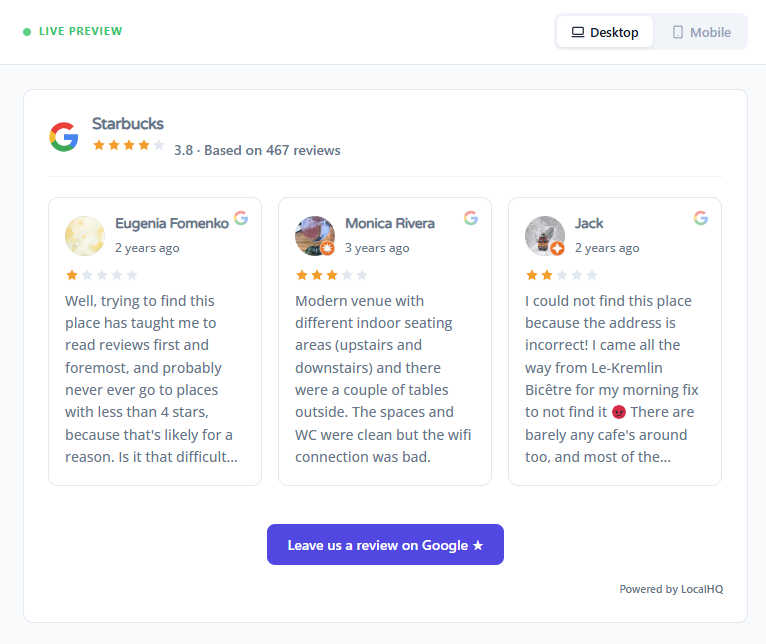Viewport: 766px width, 644px height.
Task: Switch preview to Mobile view
Action: pos(702,32)
